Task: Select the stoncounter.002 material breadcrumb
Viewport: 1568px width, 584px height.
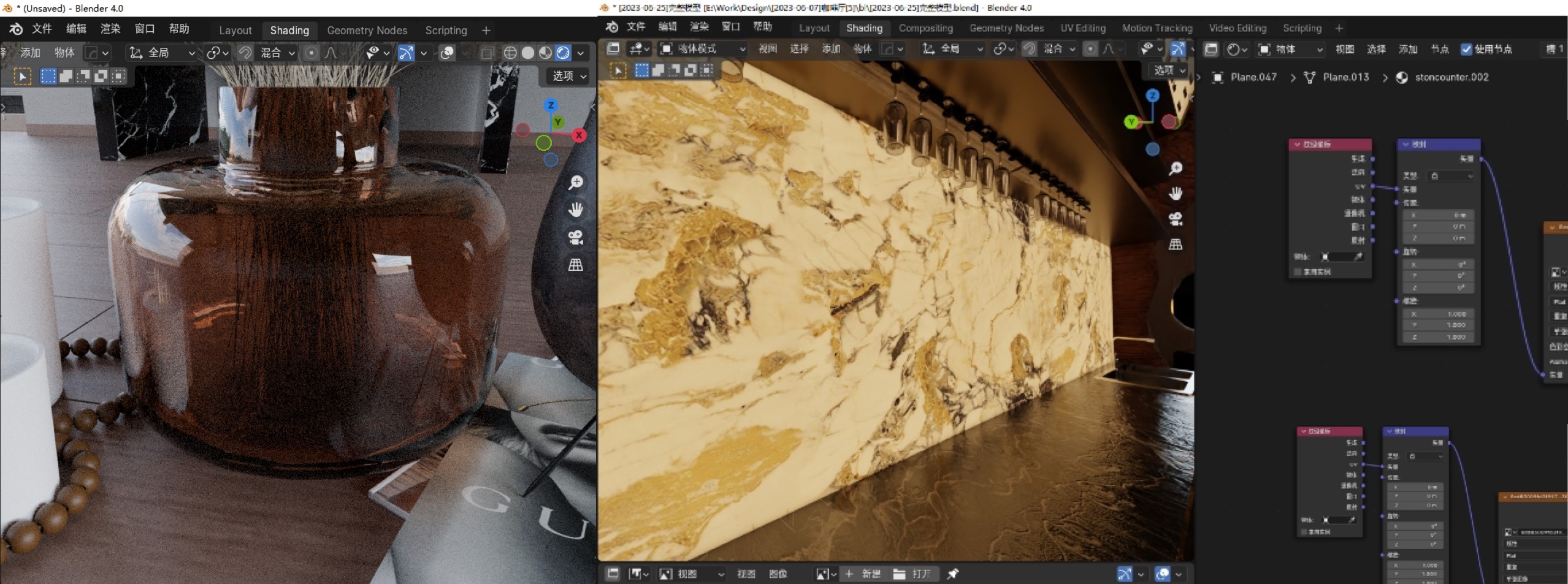Action: [x=1451, y=77]
